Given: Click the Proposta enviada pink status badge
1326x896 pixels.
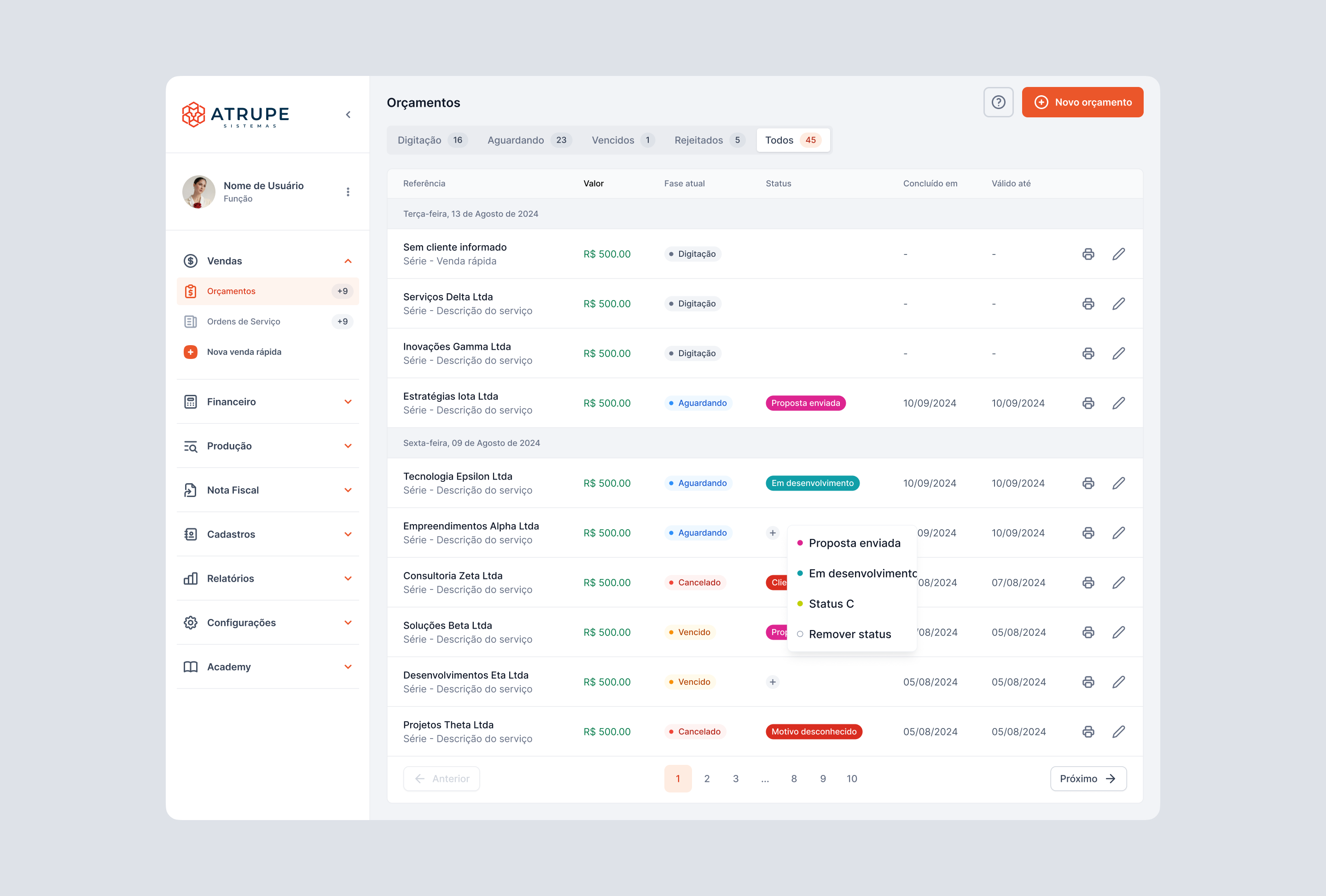Looking at the screenshot, I should pos(805,403).
